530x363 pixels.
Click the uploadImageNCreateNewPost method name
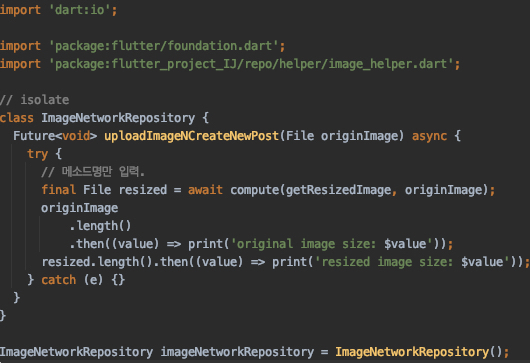tap(191, 136)
